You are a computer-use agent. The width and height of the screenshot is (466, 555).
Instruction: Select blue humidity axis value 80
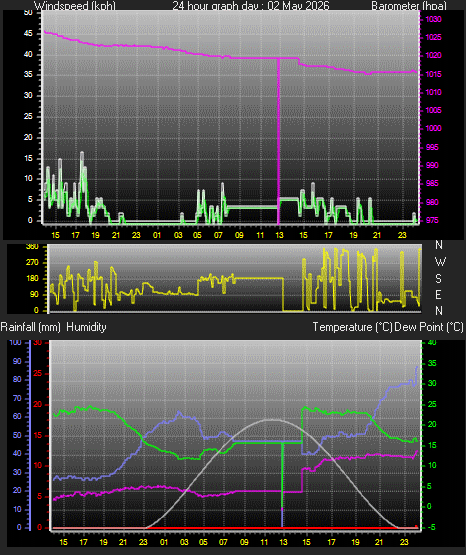click(17, 379)
